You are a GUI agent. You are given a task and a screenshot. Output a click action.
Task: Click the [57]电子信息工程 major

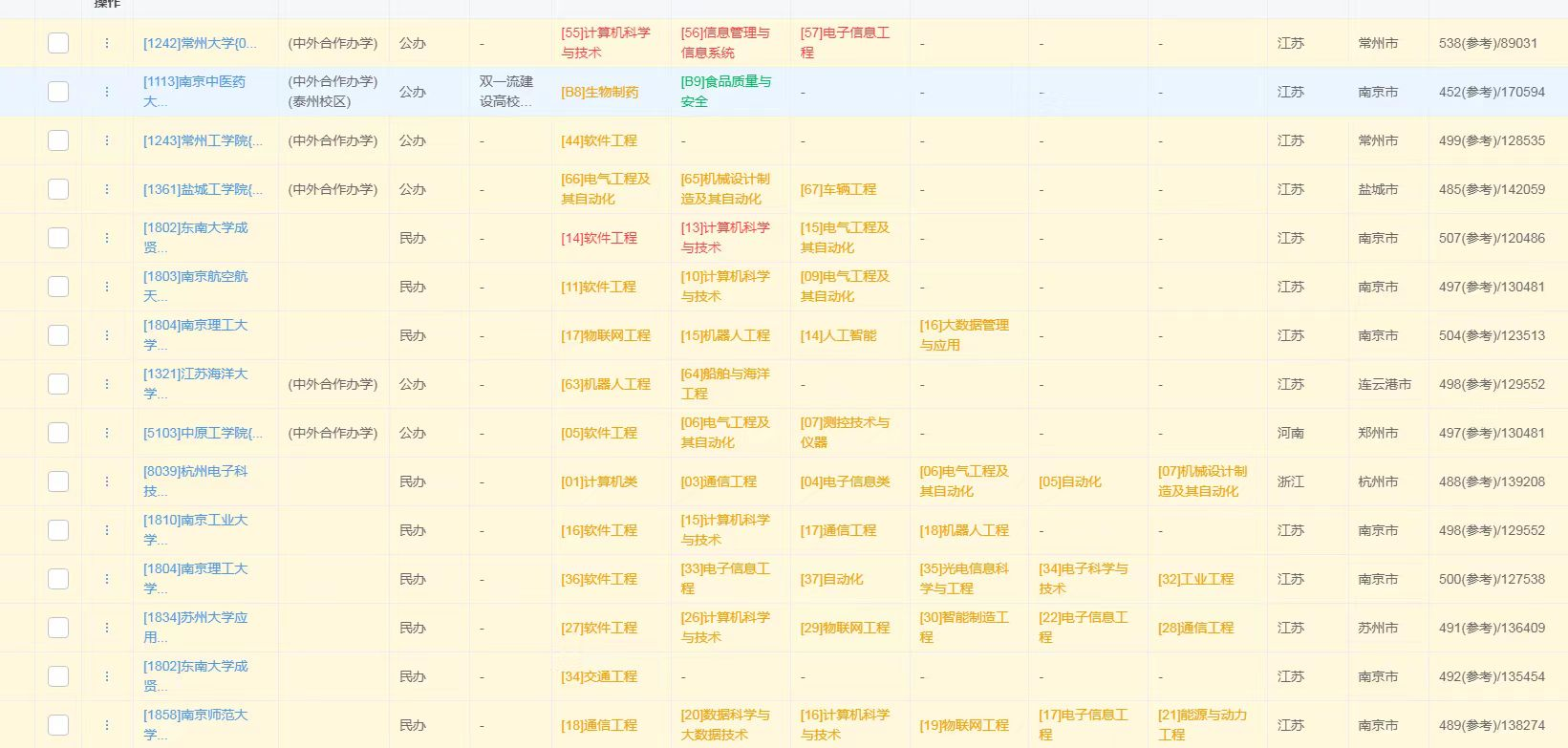tap(845, 43)
